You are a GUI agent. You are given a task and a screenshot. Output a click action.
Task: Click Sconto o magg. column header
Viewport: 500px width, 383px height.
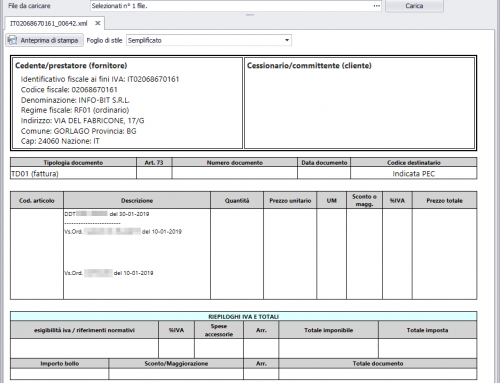364,200
